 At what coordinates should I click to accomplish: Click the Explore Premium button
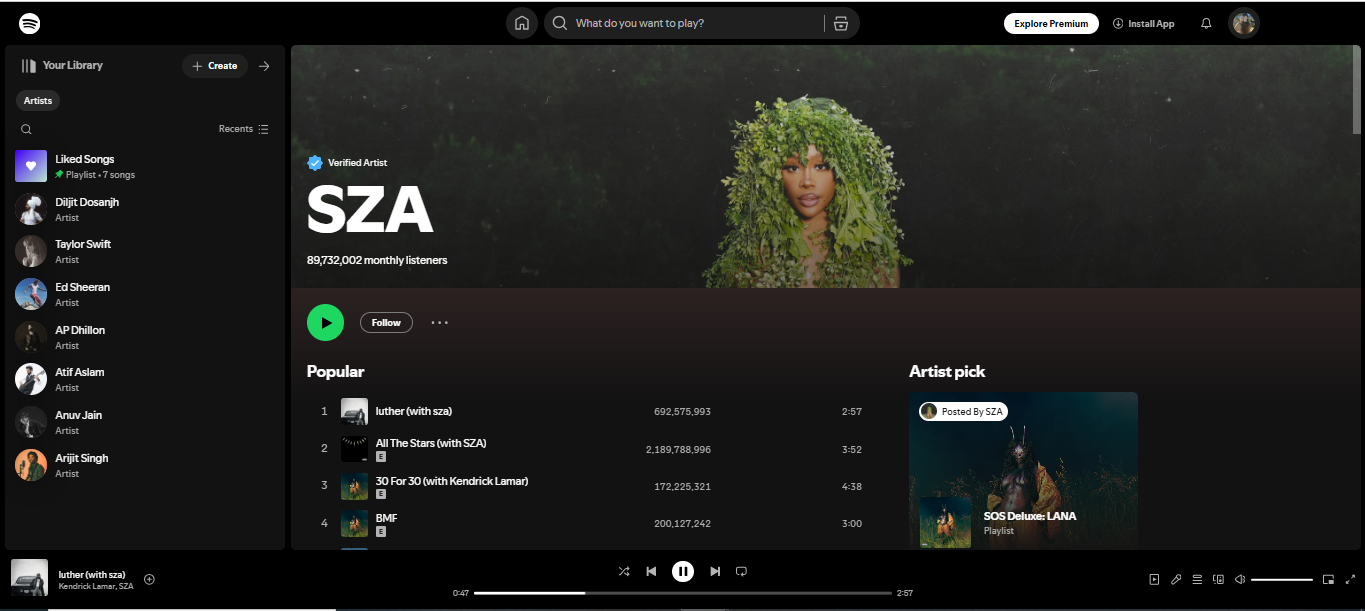tap(1051, 22)
